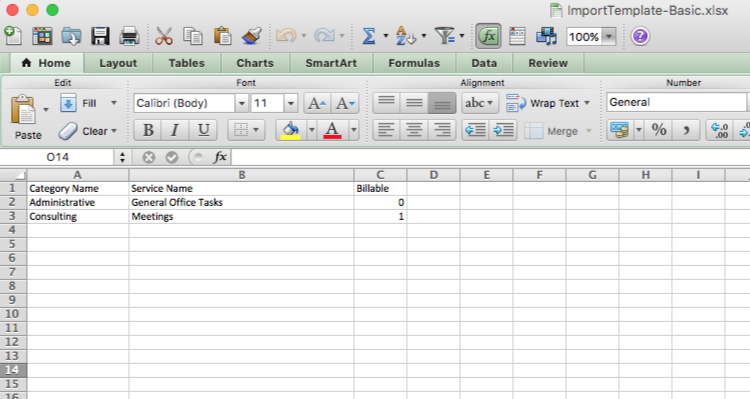Align text left horizontally

[x=386, y=130]
